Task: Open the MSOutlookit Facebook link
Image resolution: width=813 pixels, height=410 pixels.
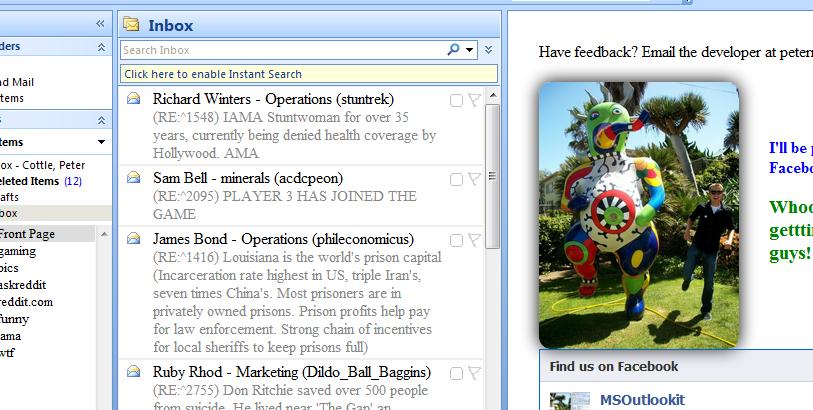Action: (x=642, y=399)
